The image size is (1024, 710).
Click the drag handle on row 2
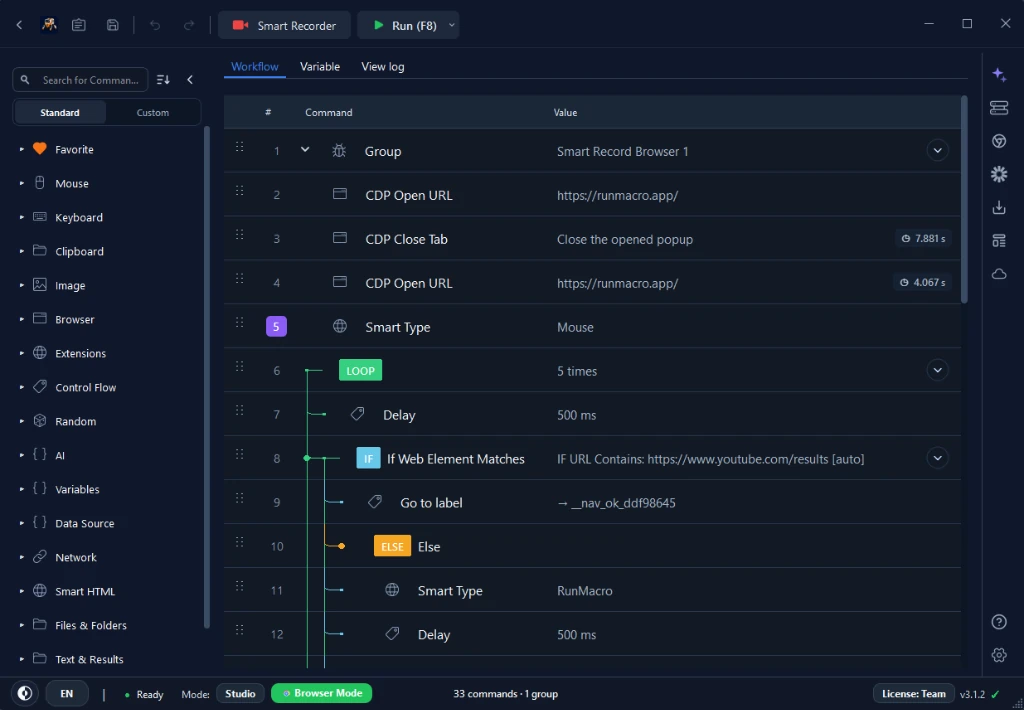coord(240,191)
